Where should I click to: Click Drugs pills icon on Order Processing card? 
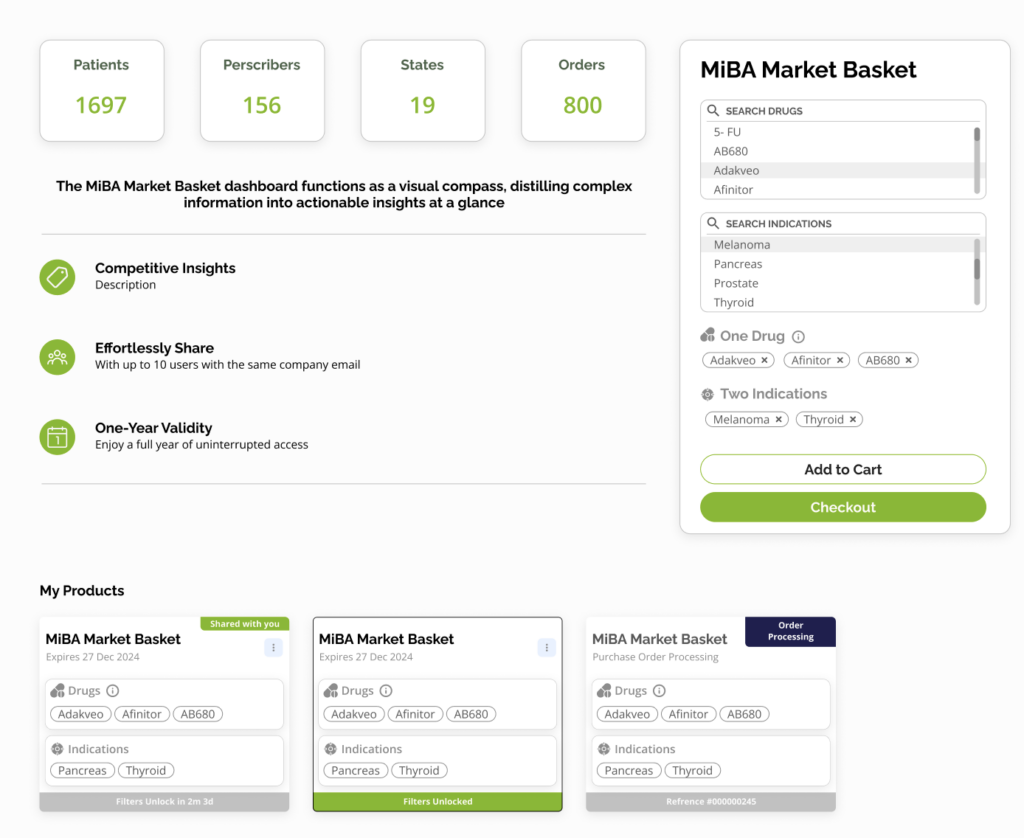pos(604,690)
